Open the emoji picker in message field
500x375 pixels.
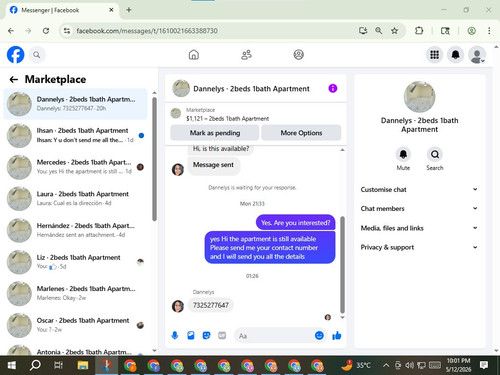tap(319, 335)
